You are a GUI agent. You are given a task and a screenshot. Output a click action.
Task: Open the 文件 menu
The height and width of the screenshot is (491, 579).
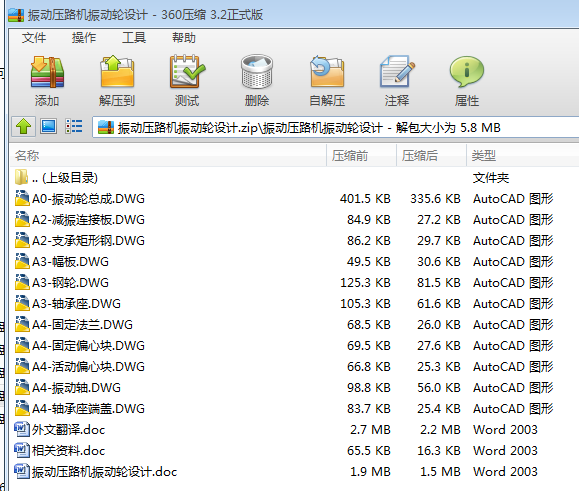click(34, 38)
